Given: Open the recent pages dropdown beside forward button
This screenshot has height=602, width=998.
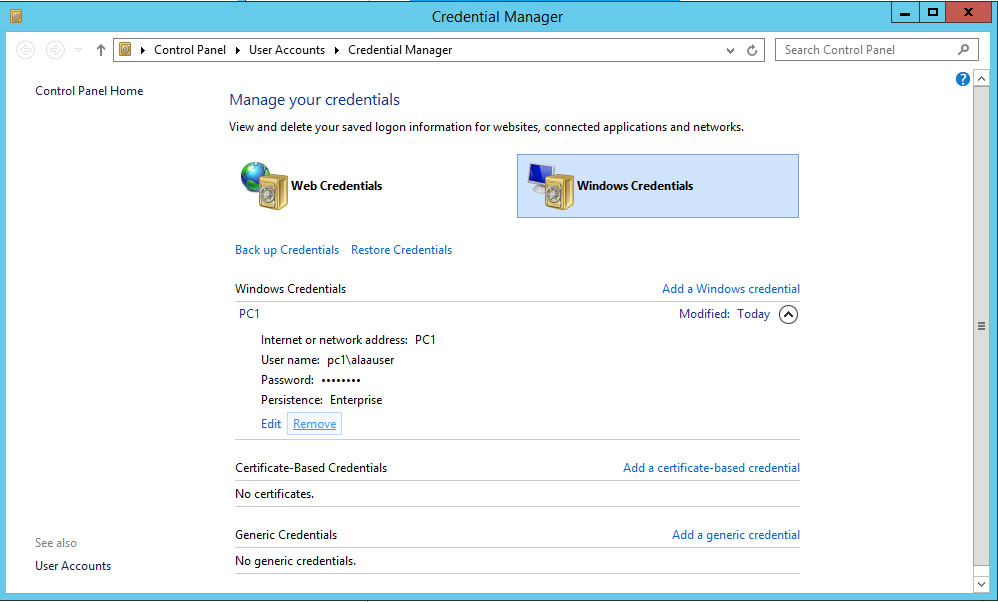Looking at the screenshot, I should point(76,49).
